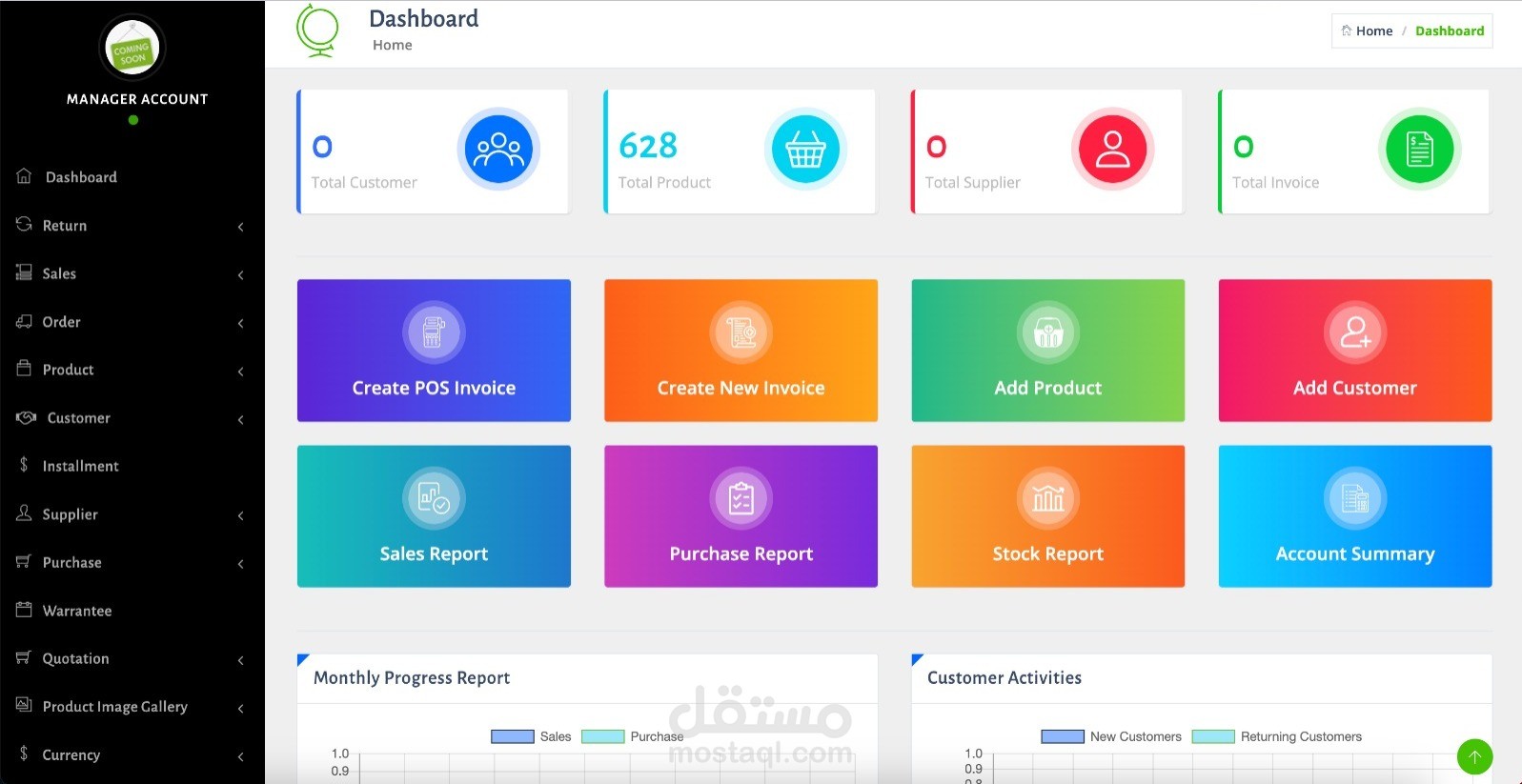Click the Coming Soon manager avatar
Image resolution: width=1522 pixels, height=784 pixels.
click(132, 48)
